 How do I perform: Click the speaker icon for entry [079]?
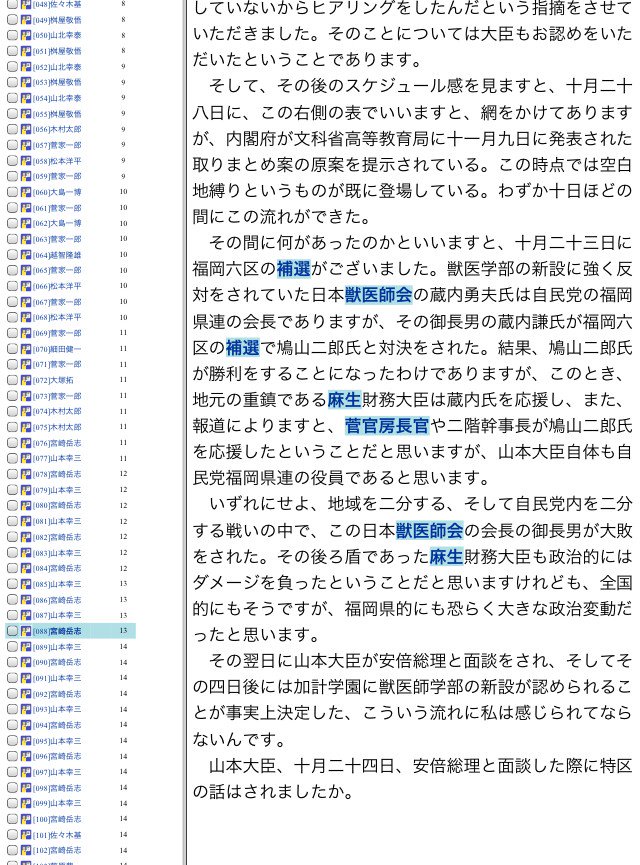tap(26, 490)
